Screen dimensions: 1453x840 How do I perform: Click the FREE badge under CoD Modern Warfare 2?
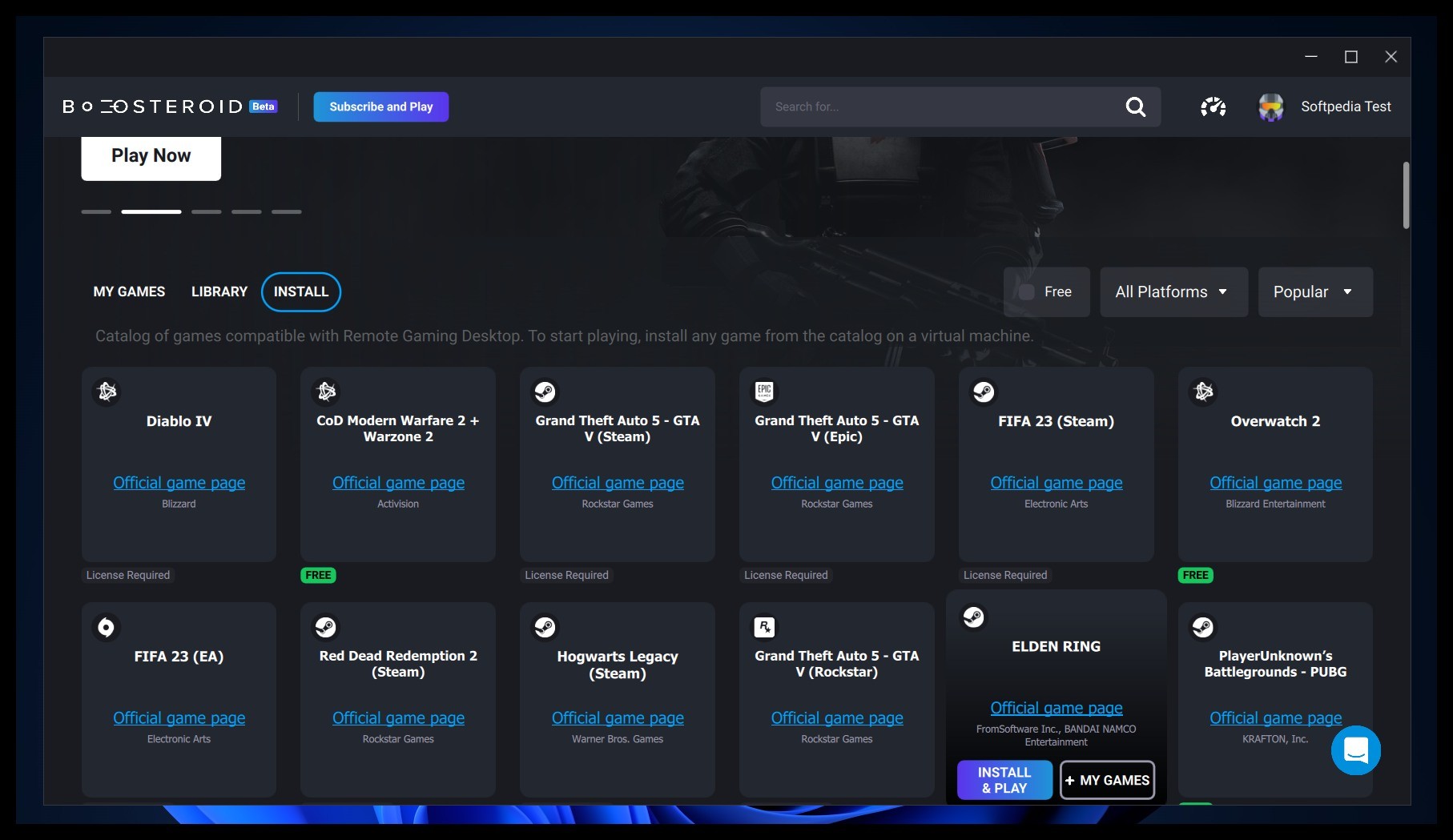coord(318,575)
